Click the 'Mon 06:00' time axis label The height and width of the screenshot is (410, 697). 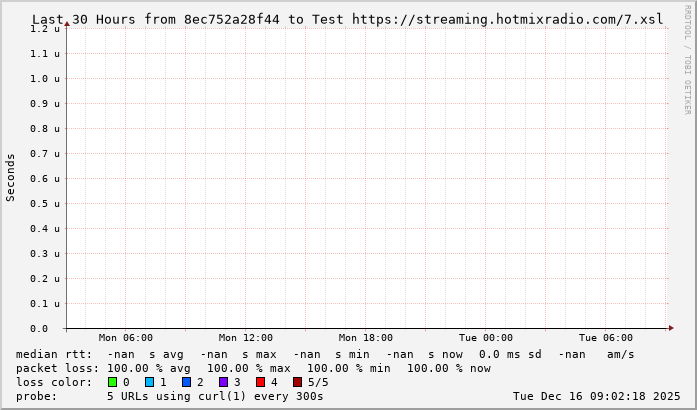point(126,338)
